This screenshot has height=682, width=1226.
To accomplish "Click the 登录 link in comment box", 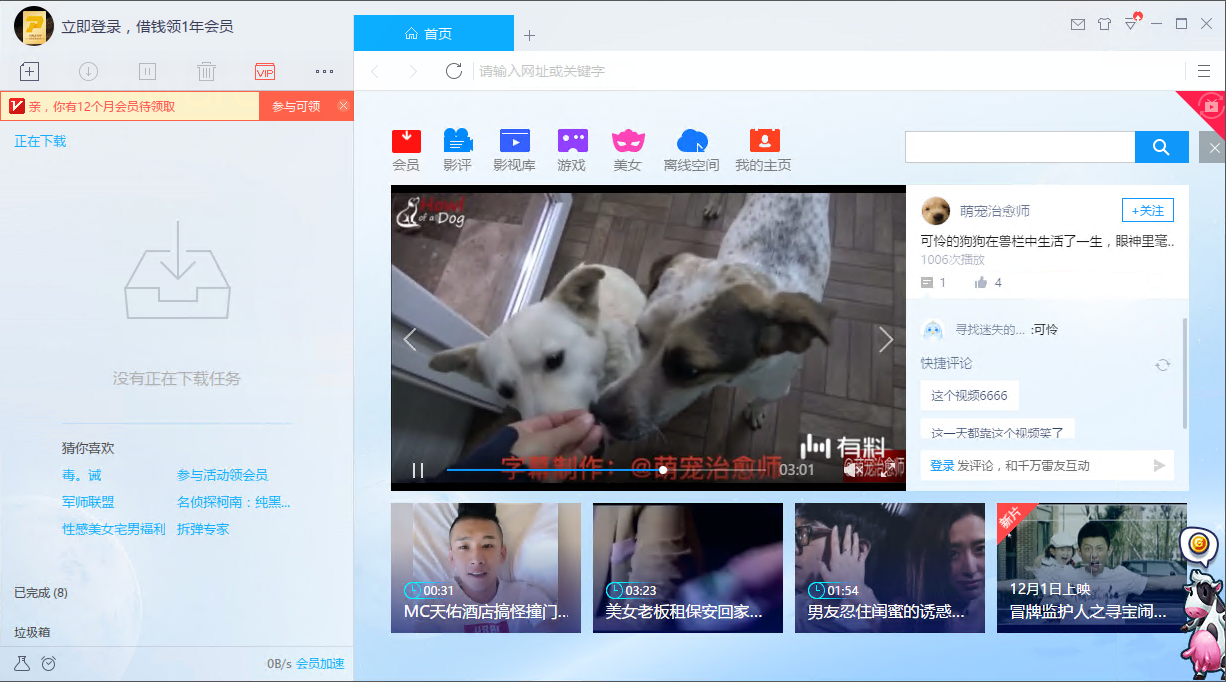I will (942, 466).
